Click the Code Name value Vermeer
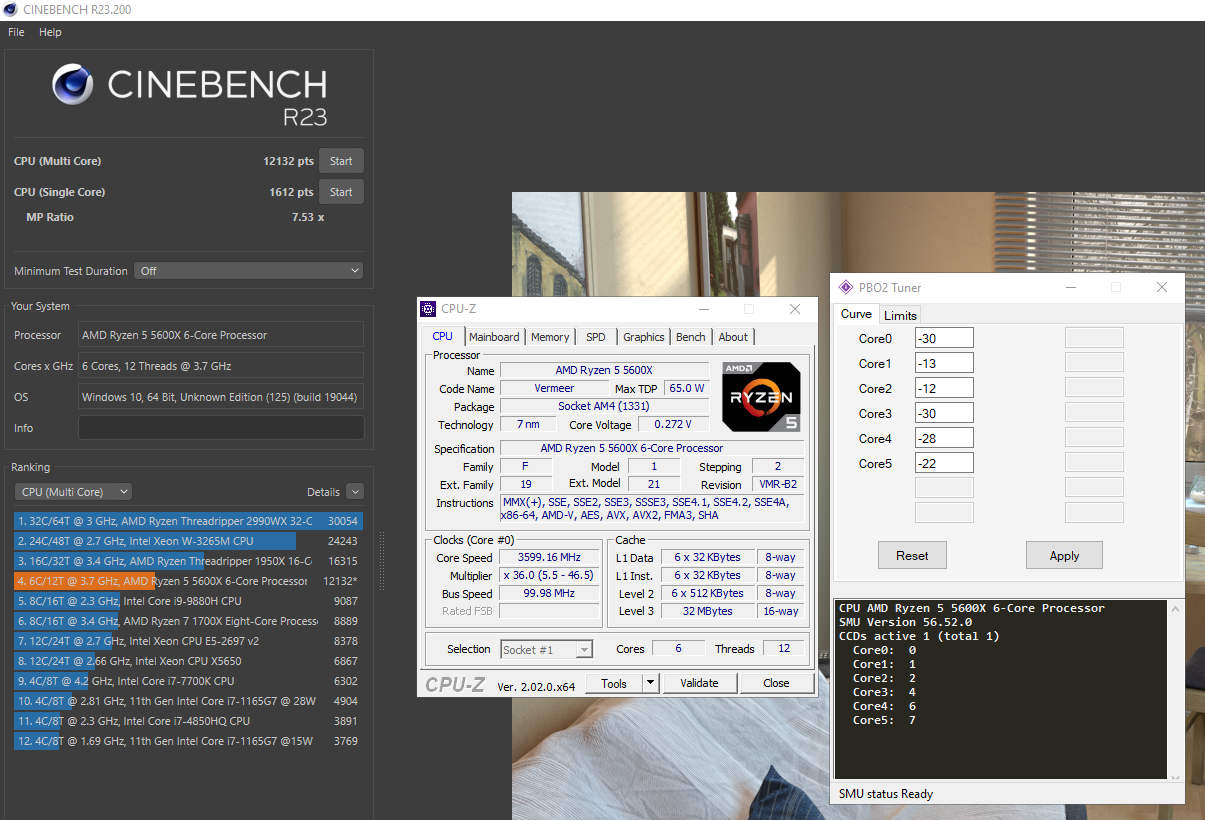The height and width of the screenshot is (820, 1205). pyautogui.click(x=553, y=388)
